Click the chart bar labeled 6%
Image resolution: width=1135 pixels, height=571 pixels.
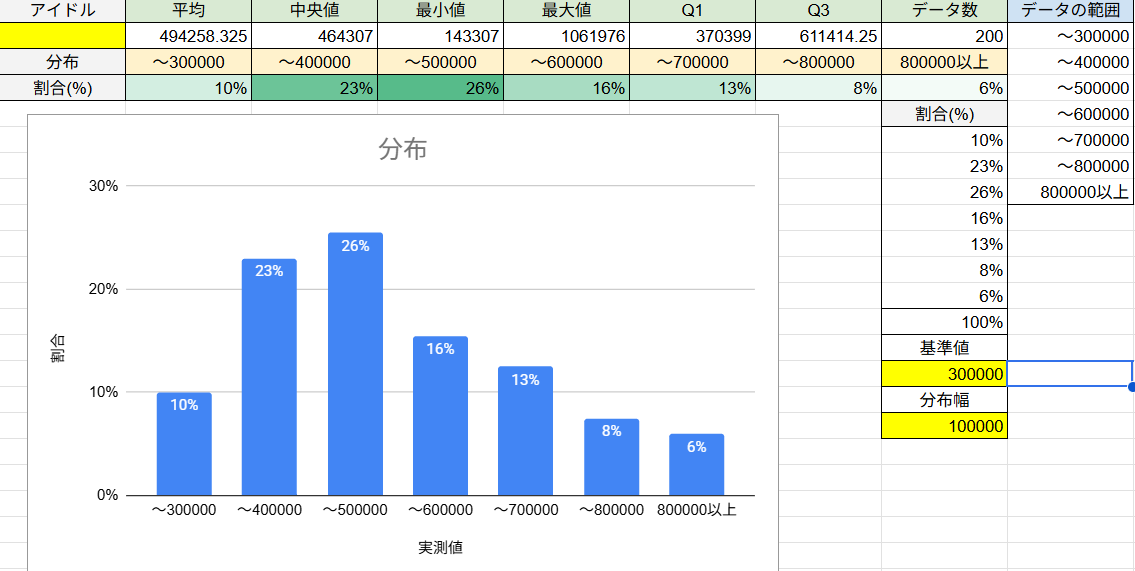tap(696, 465)
